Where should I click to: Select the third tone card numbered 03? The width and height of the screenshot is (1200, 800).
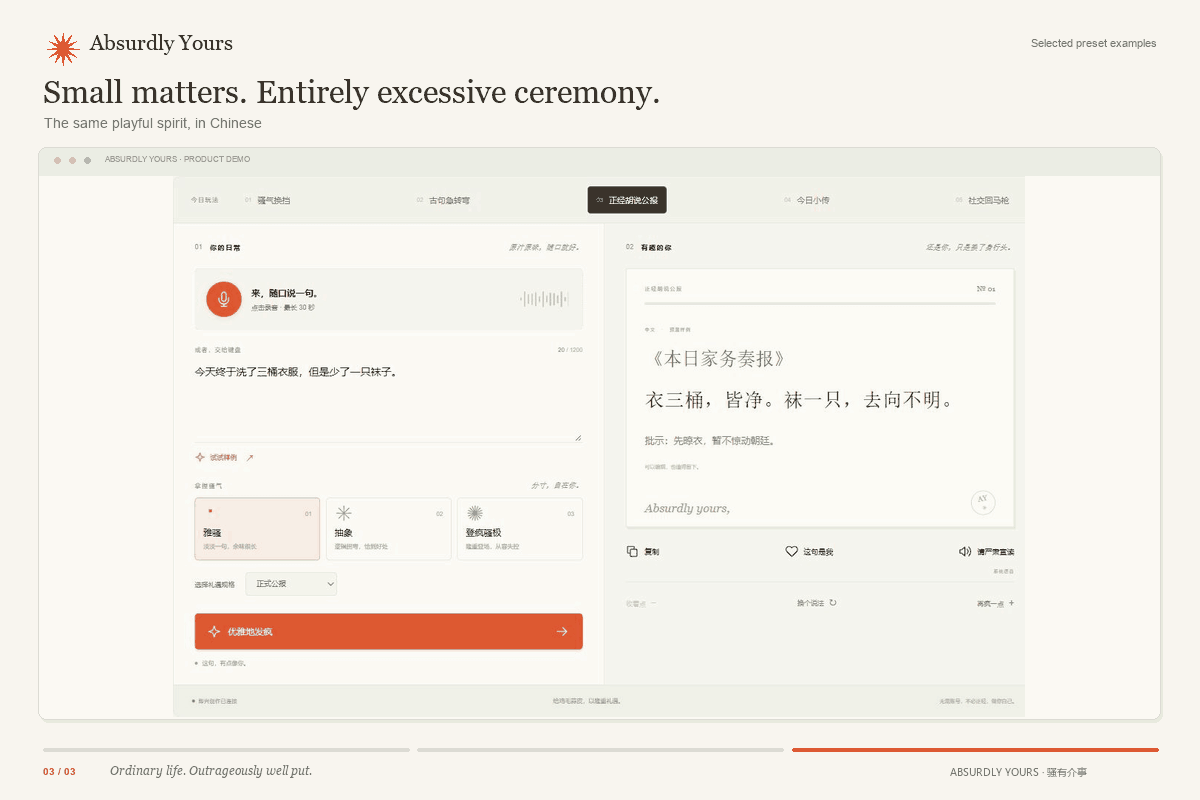[520, 529]
